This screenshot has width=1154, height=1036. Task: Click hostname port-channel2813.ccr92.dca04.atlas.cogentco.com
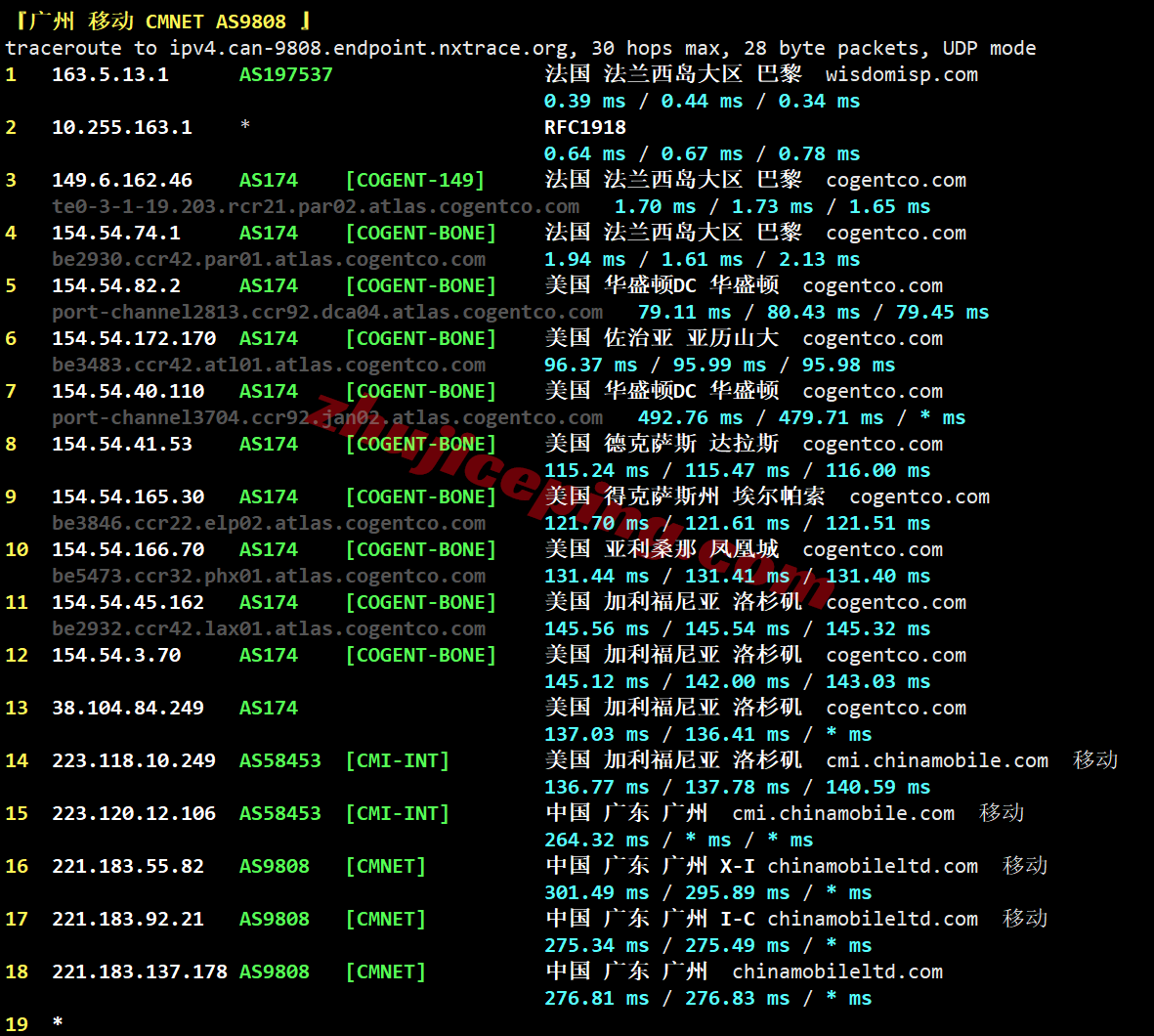(x=326, y=312)
